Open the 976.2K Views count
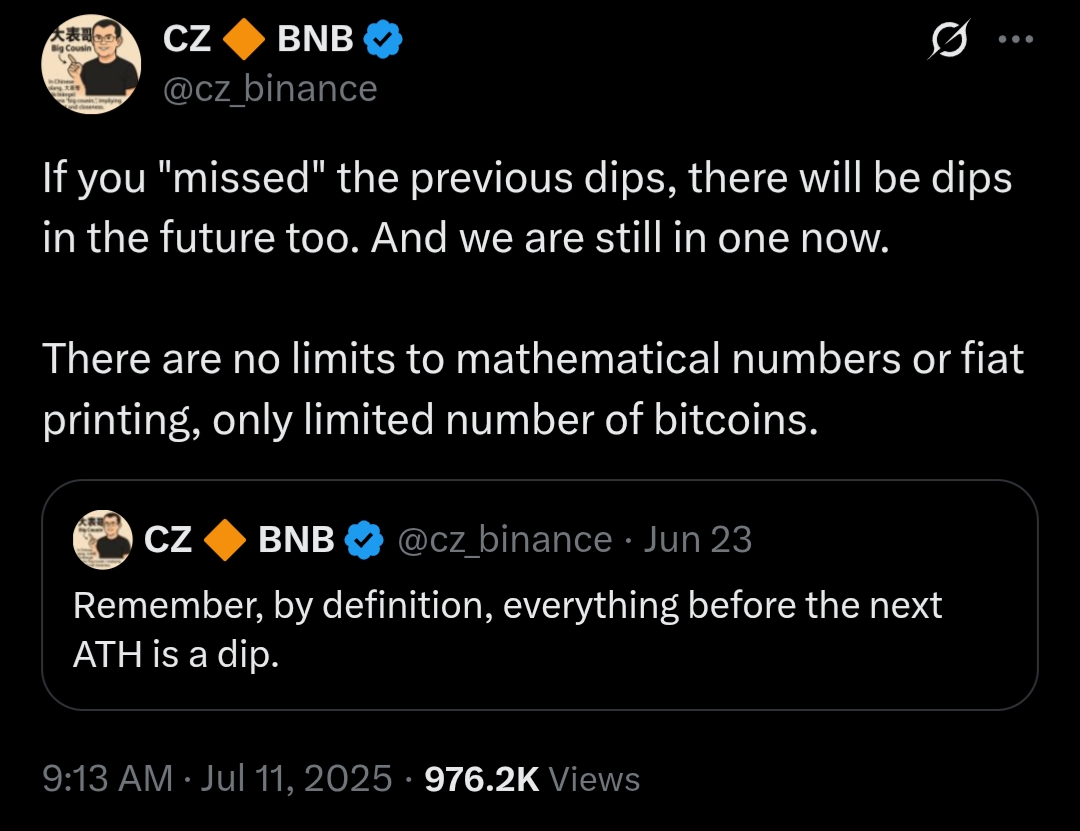The image size is (1080, 831). coord(532,778)
